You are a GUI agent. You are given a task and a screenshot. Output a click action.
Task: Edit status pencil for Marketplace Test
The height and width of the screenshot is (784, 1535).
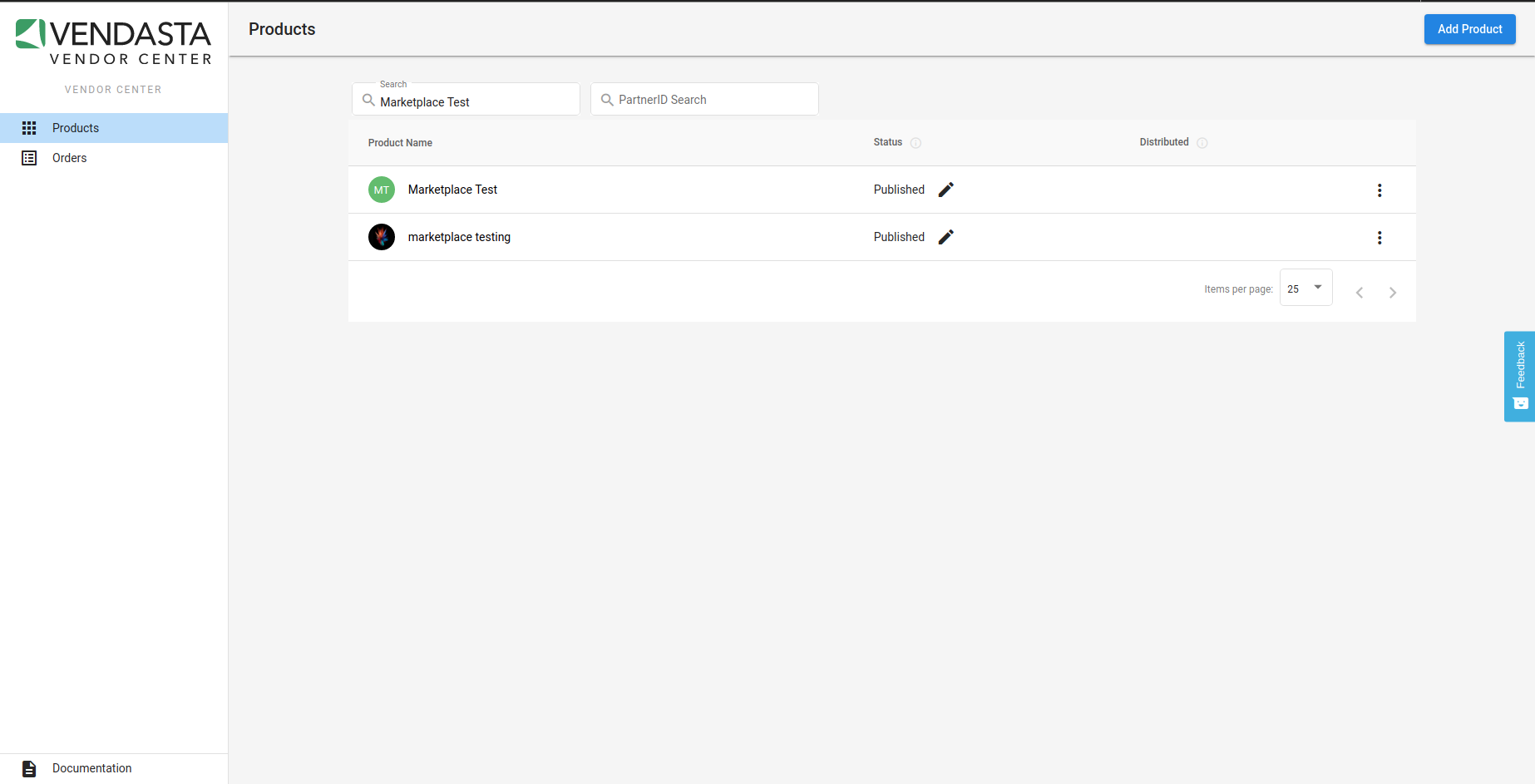[945, 190]
